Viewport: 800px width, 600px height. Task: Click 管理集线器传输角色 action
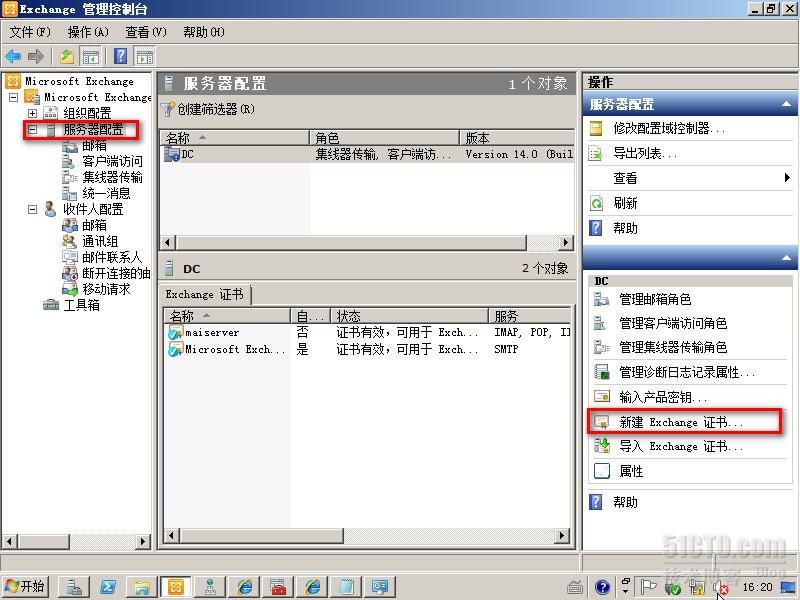click(673, 347)
